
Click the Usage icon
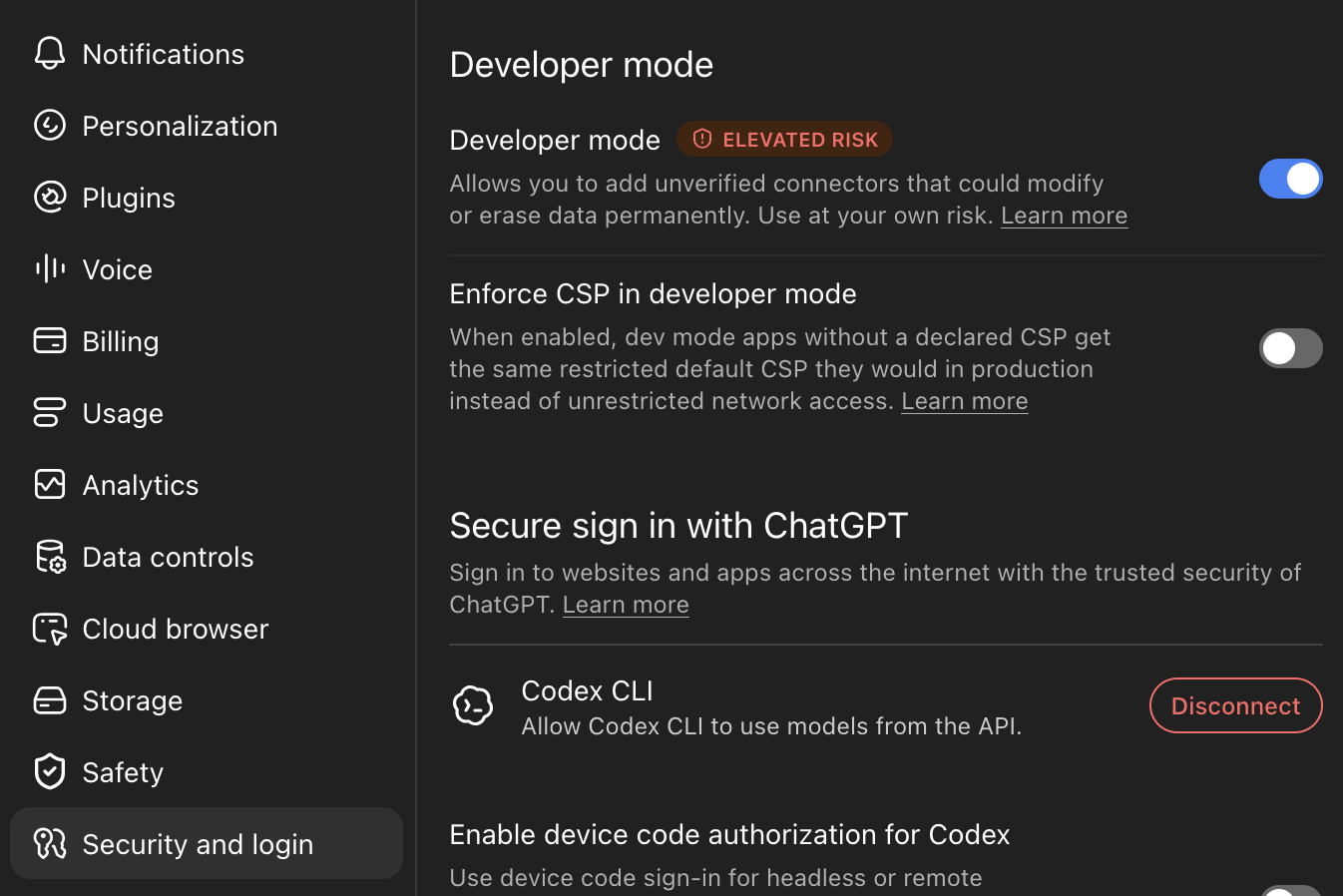50,412
